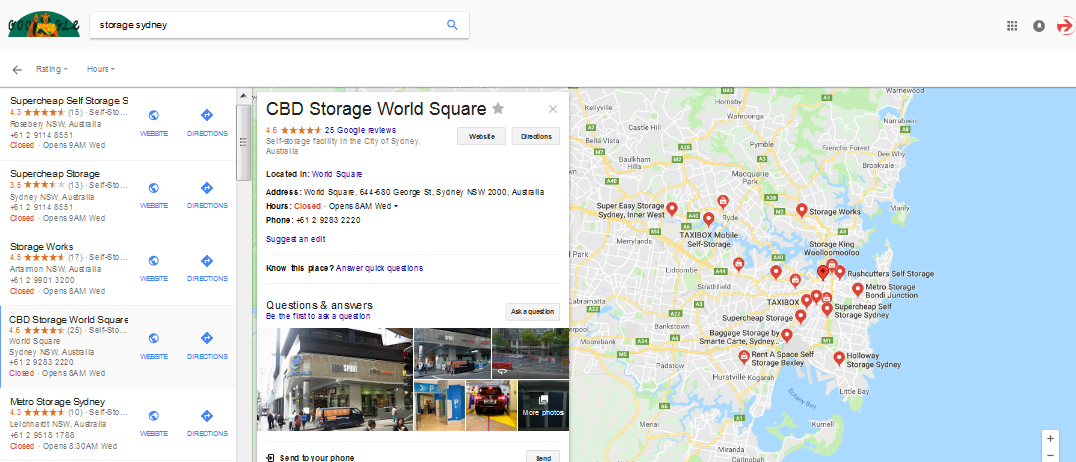This screenshot has width=1076, height=462.
Task: Open the notifications bell icon
Action: pos(1039,26)
